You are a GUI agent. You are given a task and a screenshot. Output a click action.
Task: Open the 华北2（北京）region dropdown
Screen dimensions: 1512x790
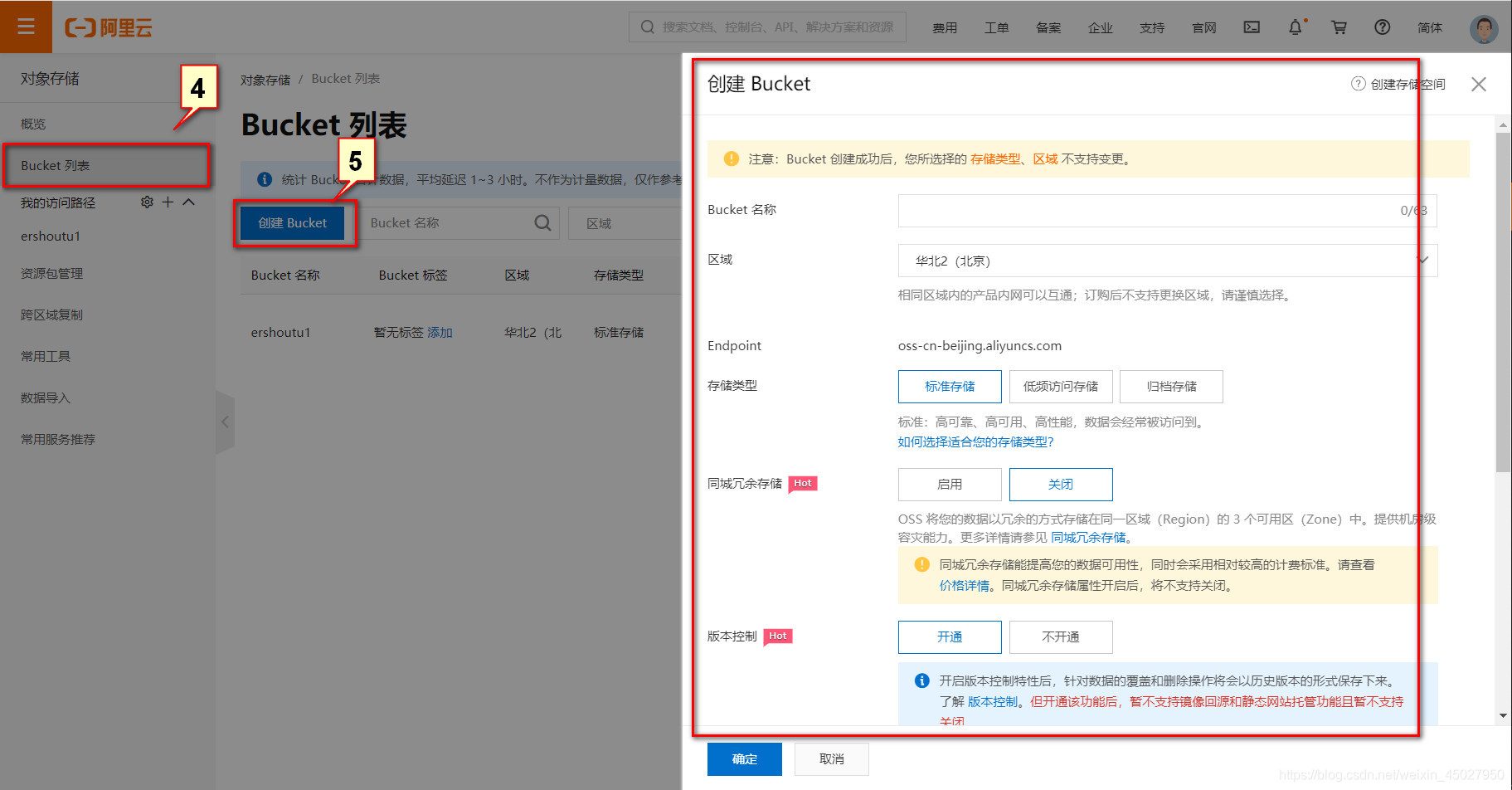point(1167,261)
